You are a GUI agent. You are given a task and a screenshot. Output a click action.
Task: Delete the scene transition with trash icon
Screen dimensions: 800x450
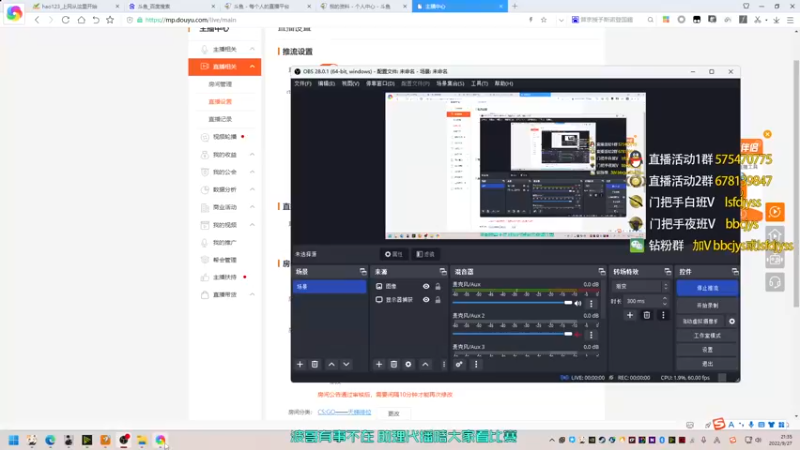[x=647, y=315]
